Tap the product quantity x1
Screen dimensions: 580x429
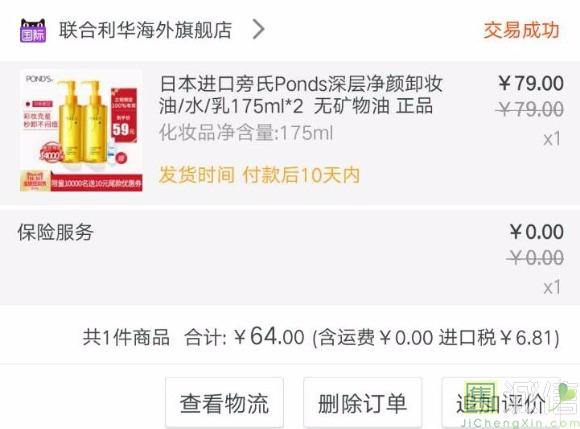click(x=552, y=139)
